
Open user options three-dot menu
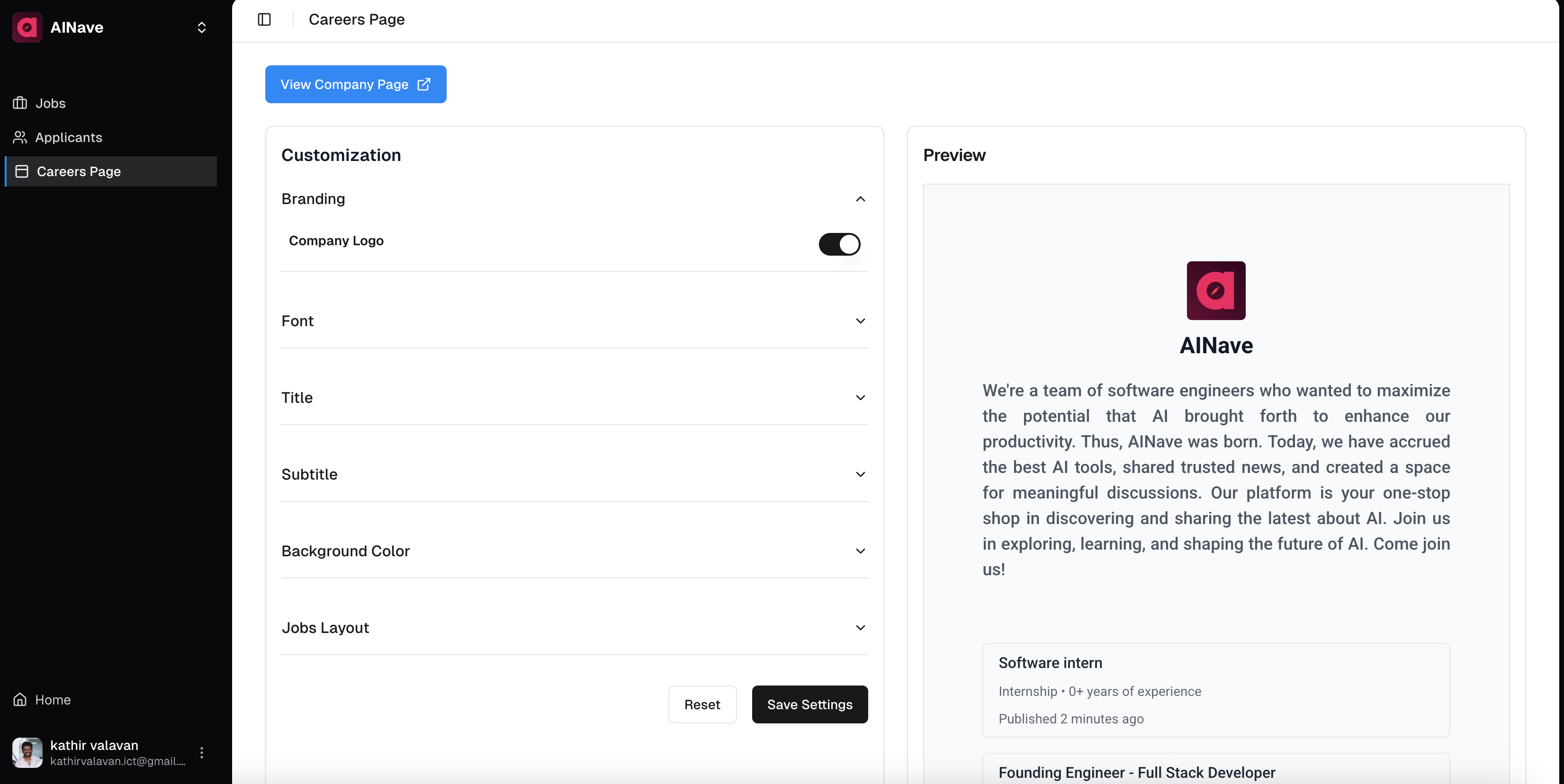(x=202, y=752)
